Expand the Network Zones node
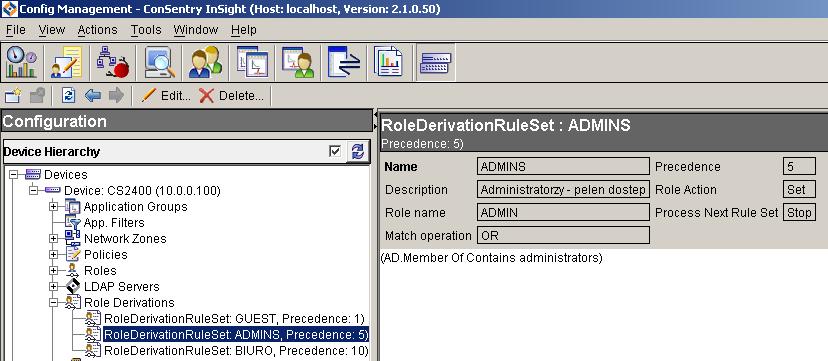This screenshot has width=828, height=361. pos(53,239)
